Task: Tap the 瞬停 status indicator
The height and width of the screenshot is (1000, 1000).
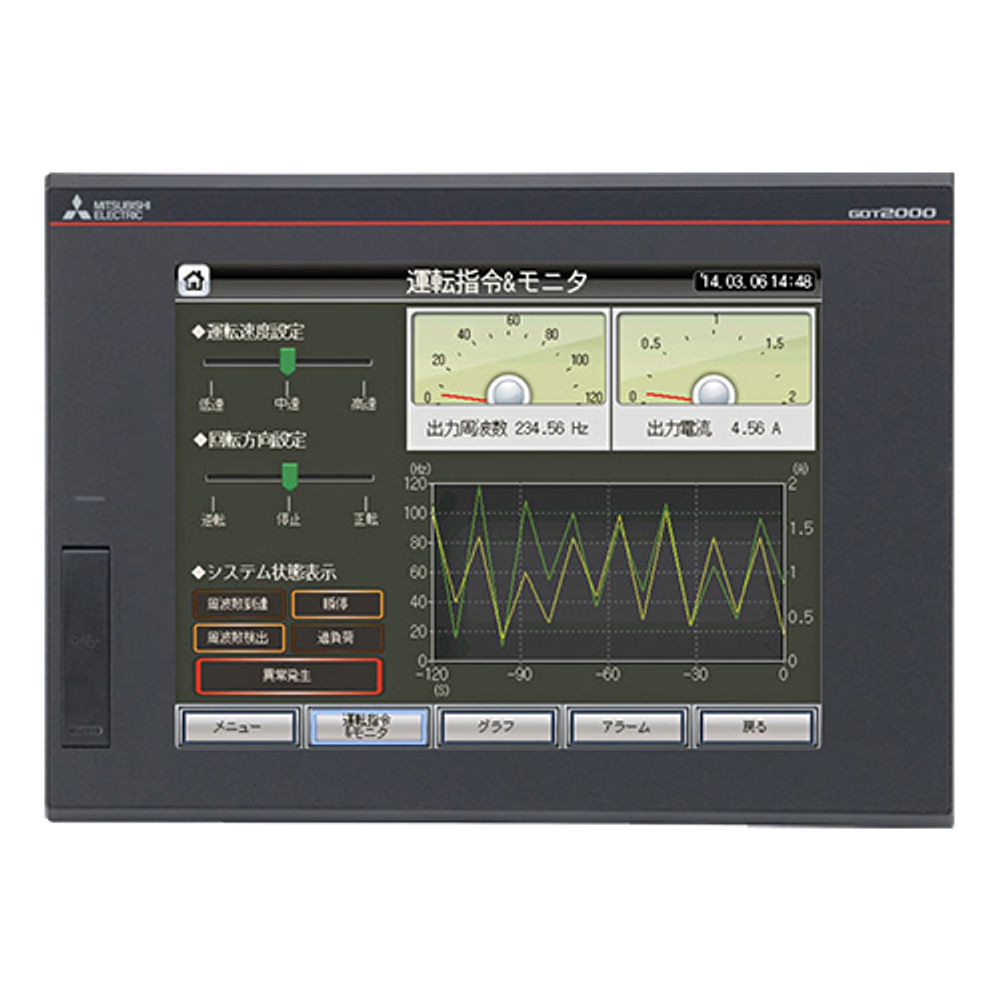Action: click(337, 604)
